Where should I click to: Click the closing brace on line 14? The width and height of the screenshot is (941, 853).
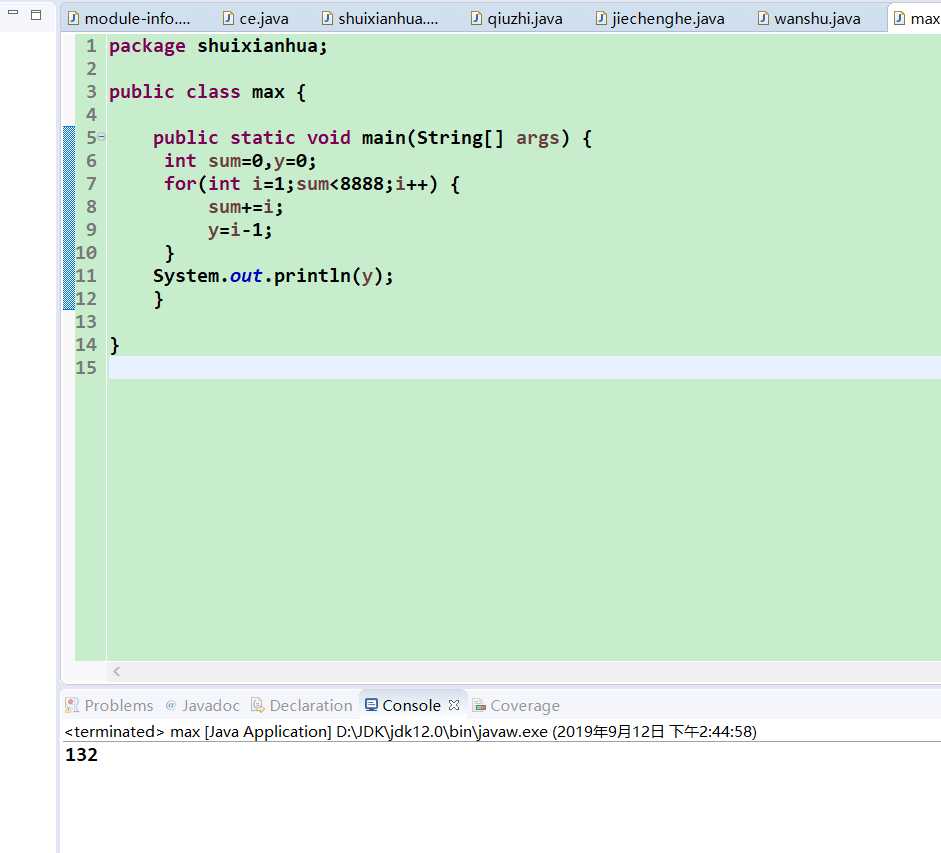point(115,345)
